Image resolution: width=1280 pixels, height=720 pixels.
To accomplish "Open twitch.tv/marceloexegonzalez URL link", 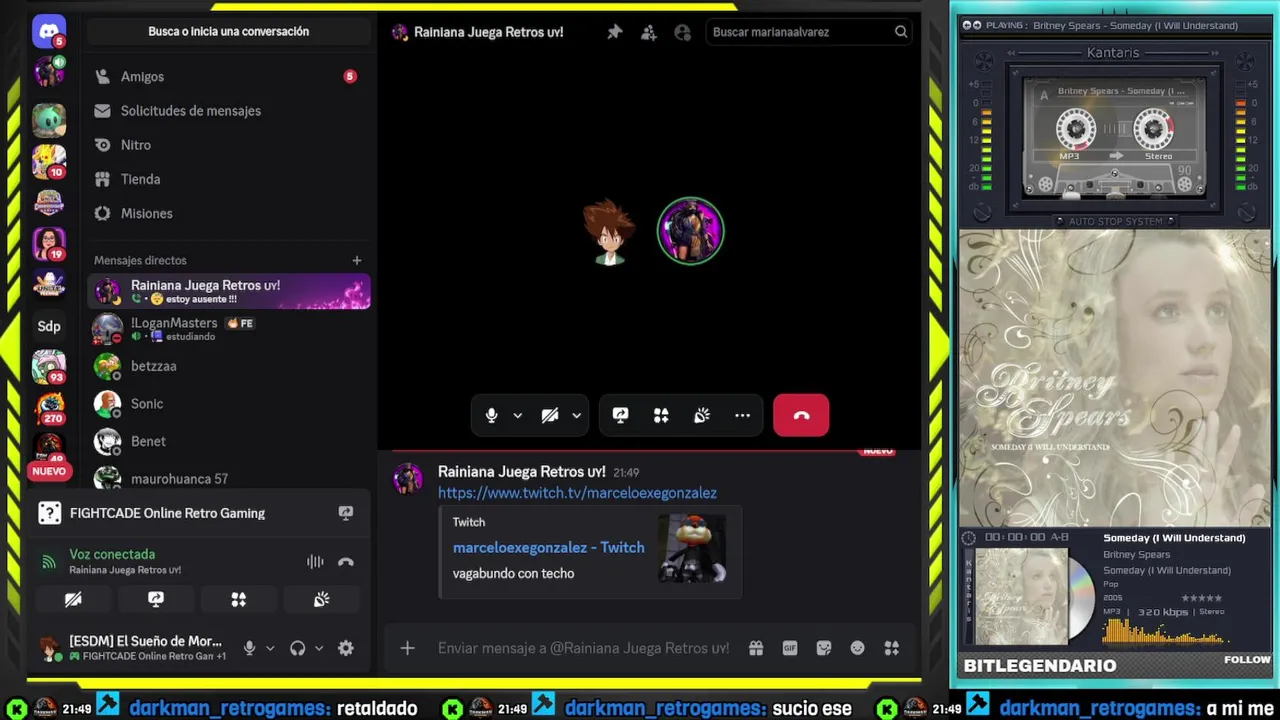I will 577,493.
